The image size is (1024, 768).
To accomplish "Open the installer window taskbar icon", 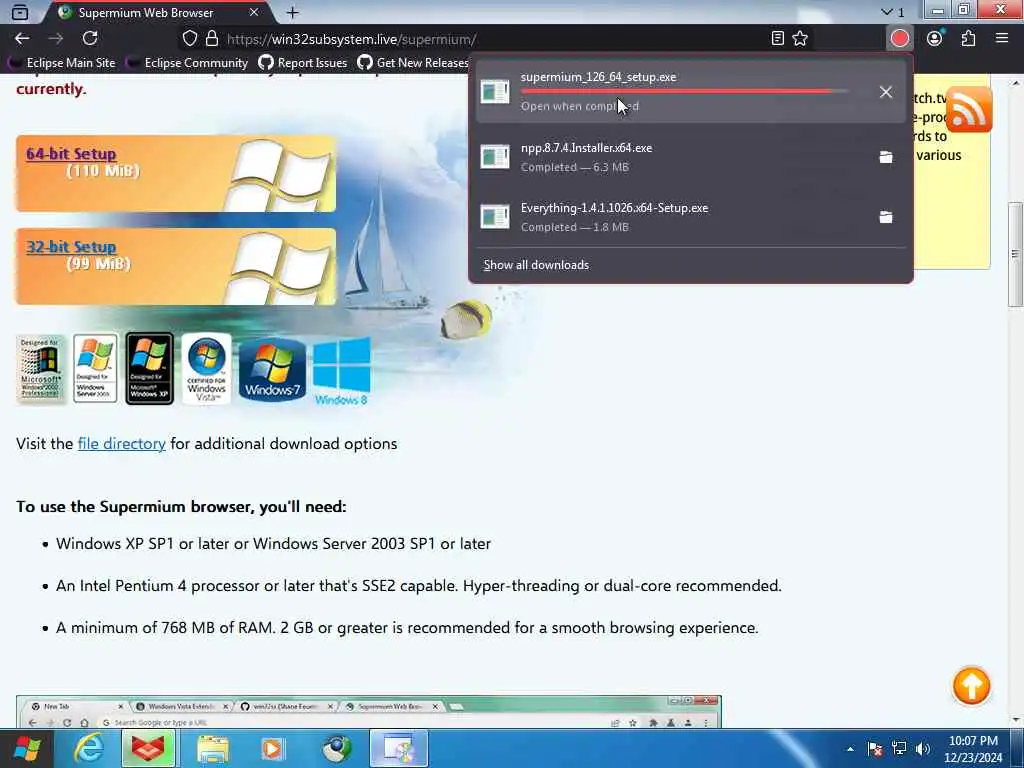I will (399, 748).
